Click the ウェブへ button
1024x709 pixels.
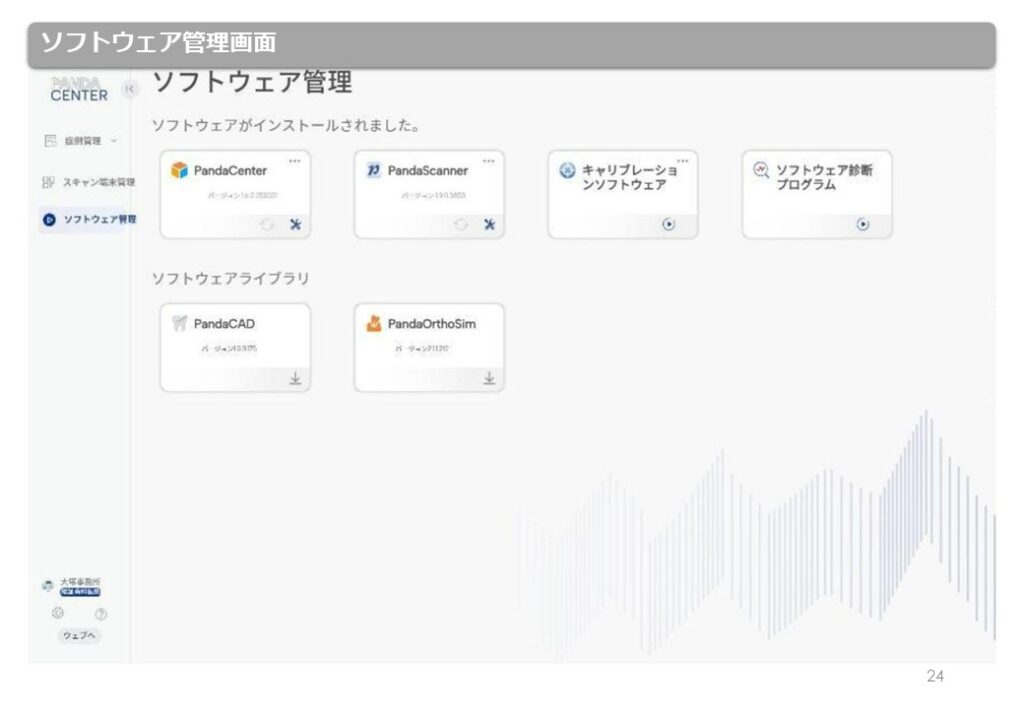pos(79,636)
